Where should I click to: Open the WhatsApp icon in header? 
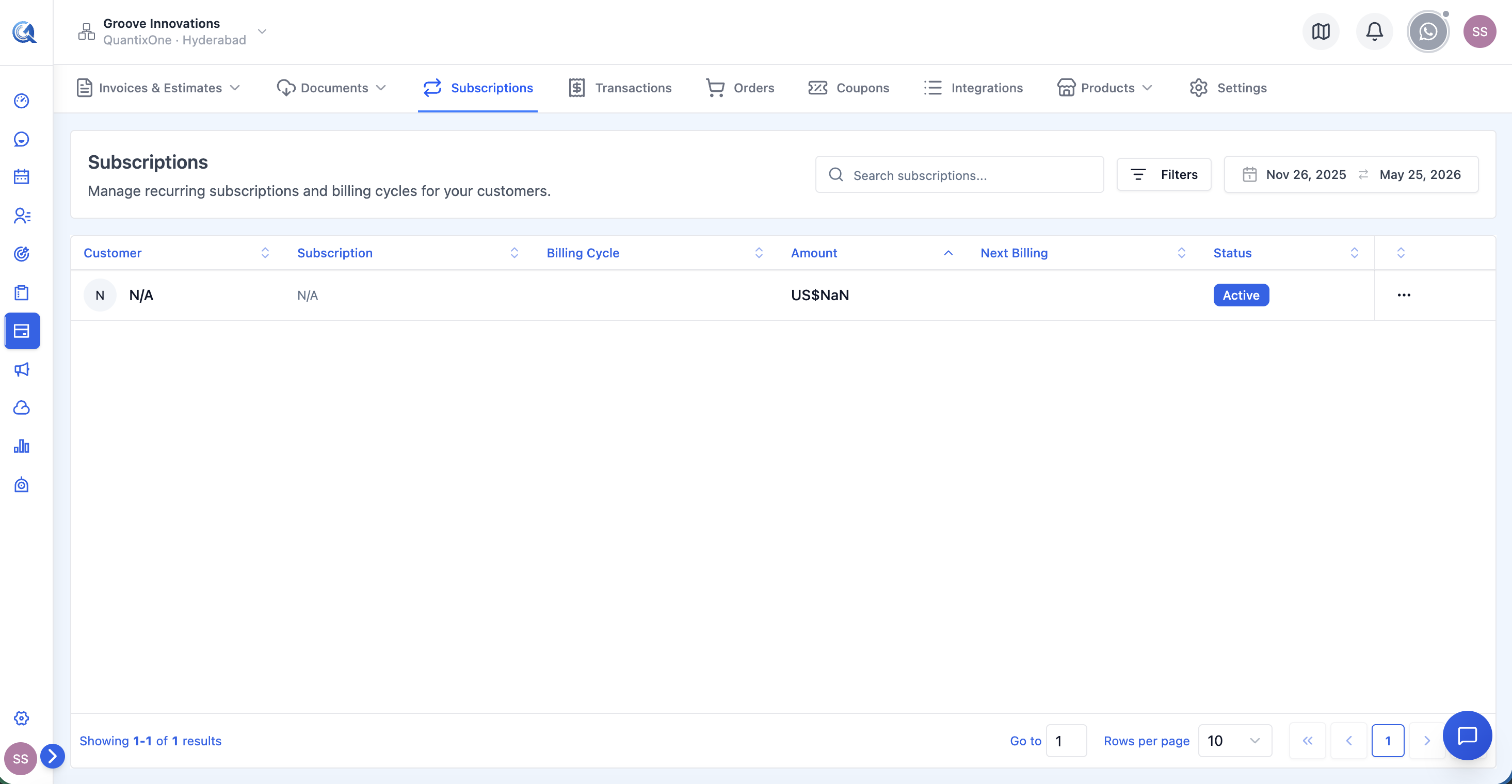point(1427,31)
